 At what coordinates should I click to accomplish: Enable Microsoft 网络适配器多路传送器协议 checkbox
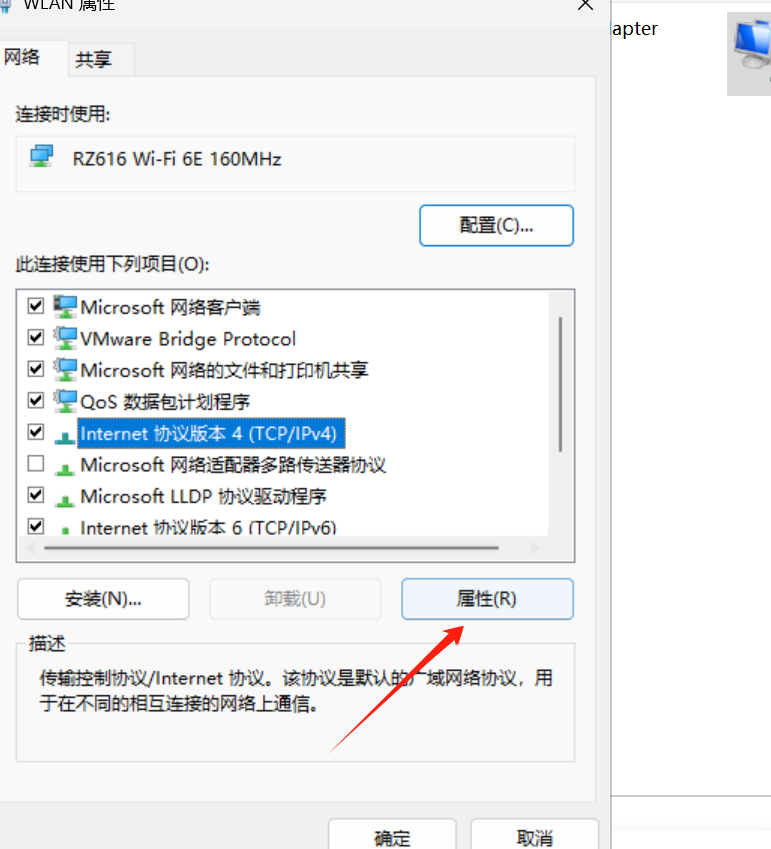point(36,463)
